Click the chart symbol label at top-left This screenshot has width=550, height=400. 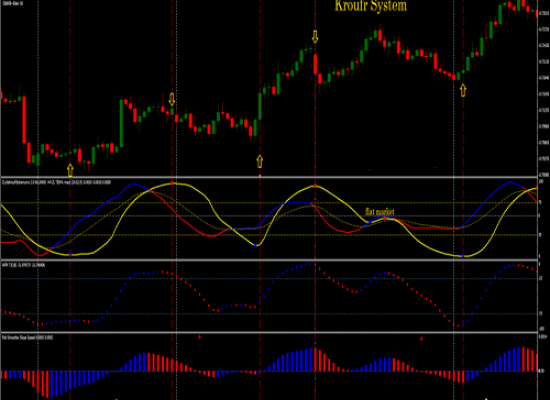(13, 2)
